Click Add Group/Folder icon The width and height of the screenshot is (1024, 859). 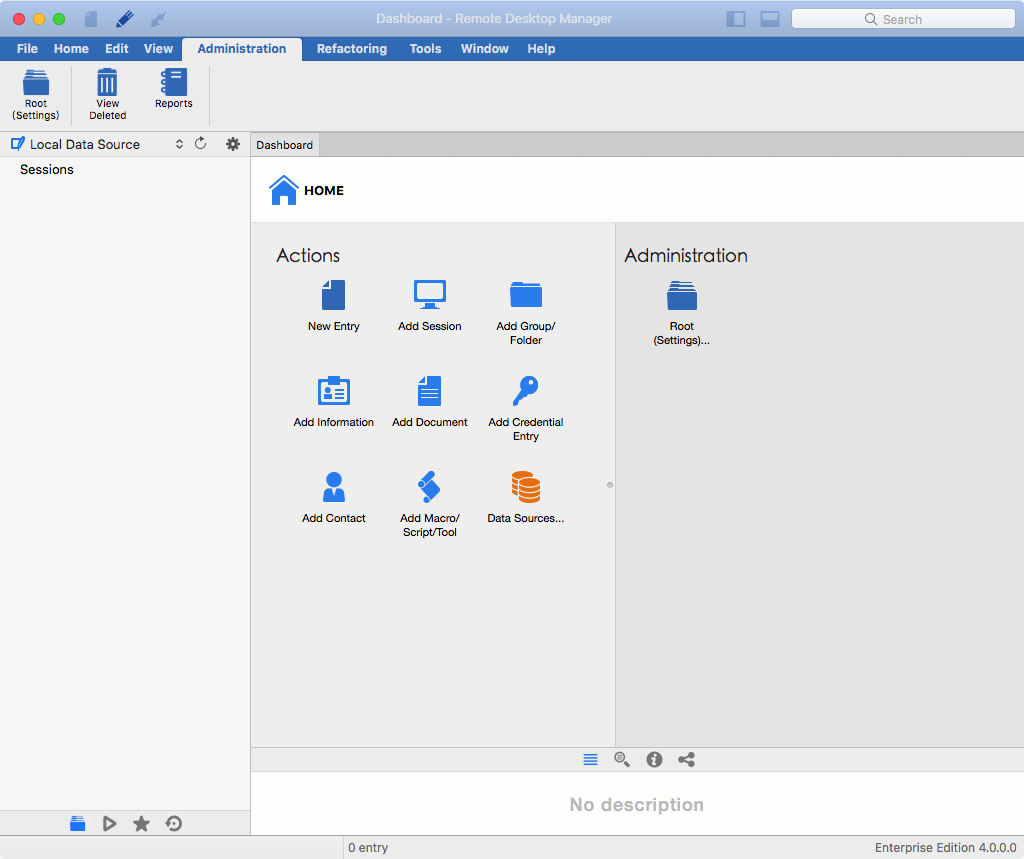pos(526,295)
